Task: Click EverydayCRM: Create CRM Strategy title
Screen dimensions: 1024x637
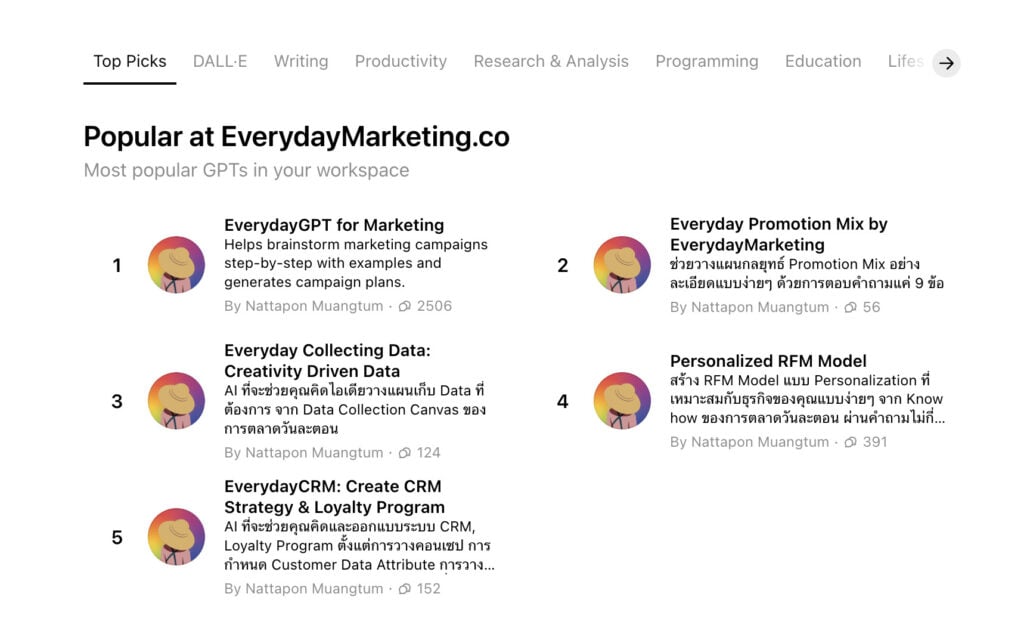Action: (x=334, y=497)
